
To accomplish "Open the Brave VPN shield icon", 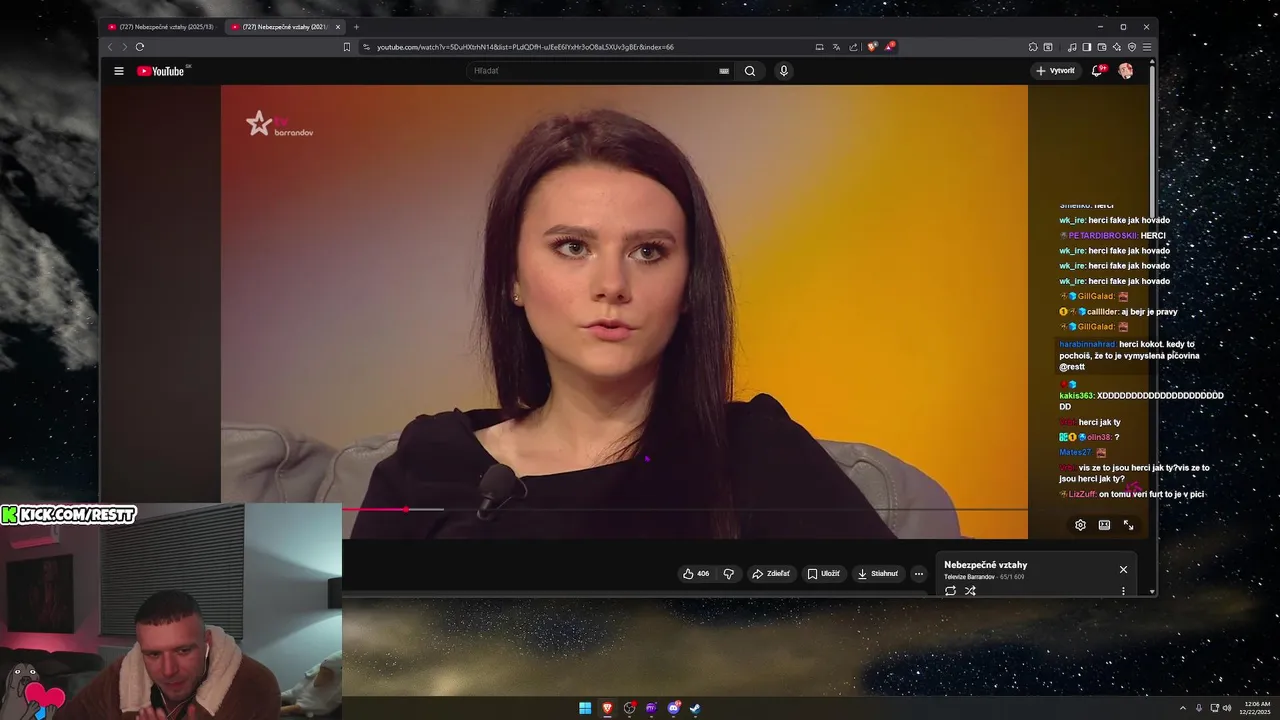I will coord(1132,47).
